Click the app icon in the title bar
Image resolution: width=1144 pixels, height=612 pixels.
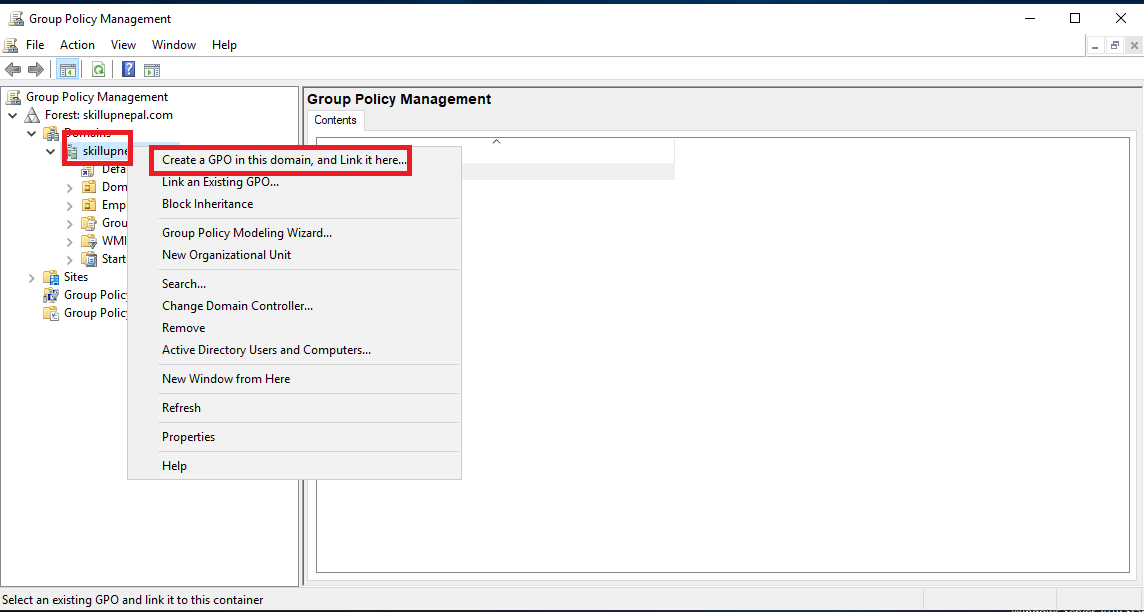pyautogui.click(x=16, y=18)
